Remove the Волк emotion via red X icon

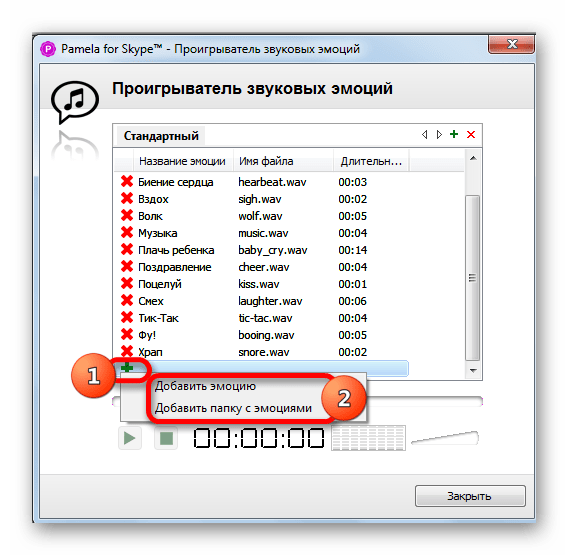pyautogui.click(x=127, y=215)
